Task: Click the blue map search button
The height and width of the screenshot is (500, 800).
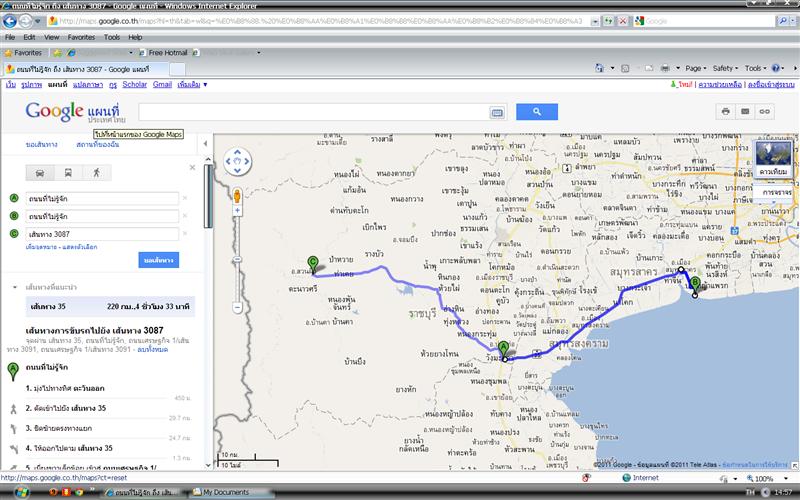Action: point(536,112)
